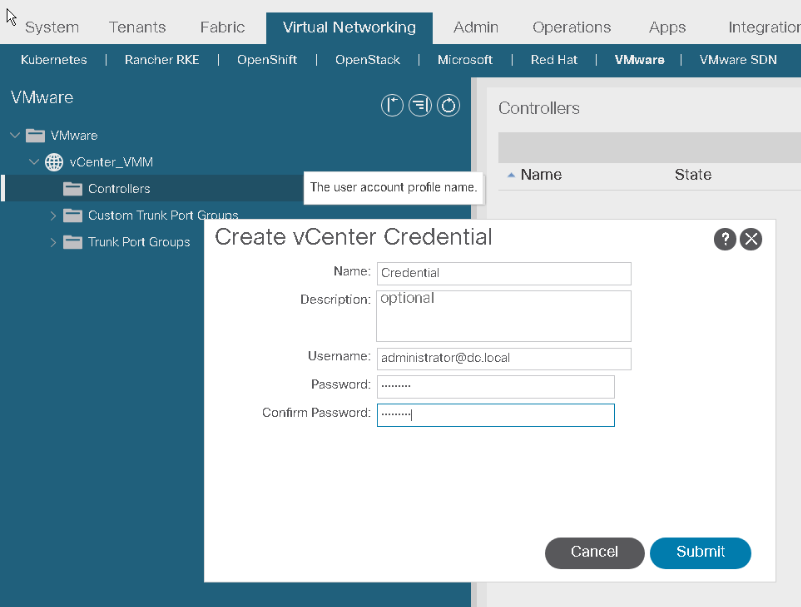Image resolution: width=801 pixels, height=607 pixels.
Task: Select the VMware root tree item
Action: coord(74,135)
